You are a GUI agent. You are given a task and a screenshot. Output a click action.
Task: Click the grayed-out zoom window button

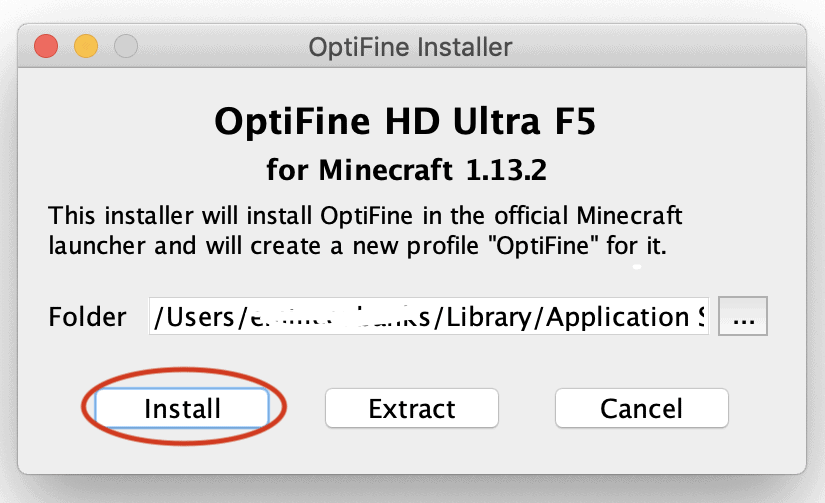click(126, 46)
